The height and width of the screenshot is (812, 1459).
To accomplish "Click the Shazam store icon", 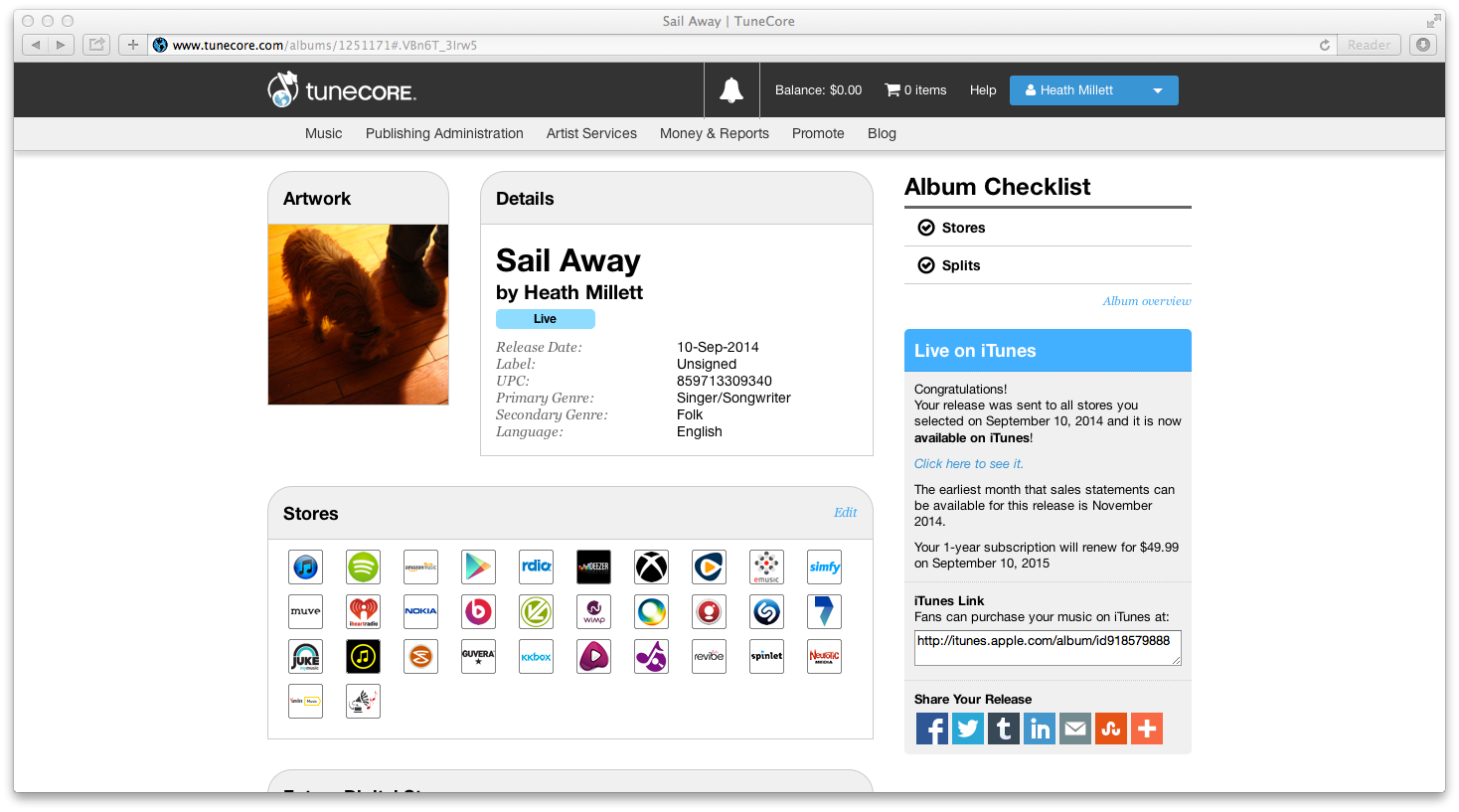I will click(x=766, y=612).
